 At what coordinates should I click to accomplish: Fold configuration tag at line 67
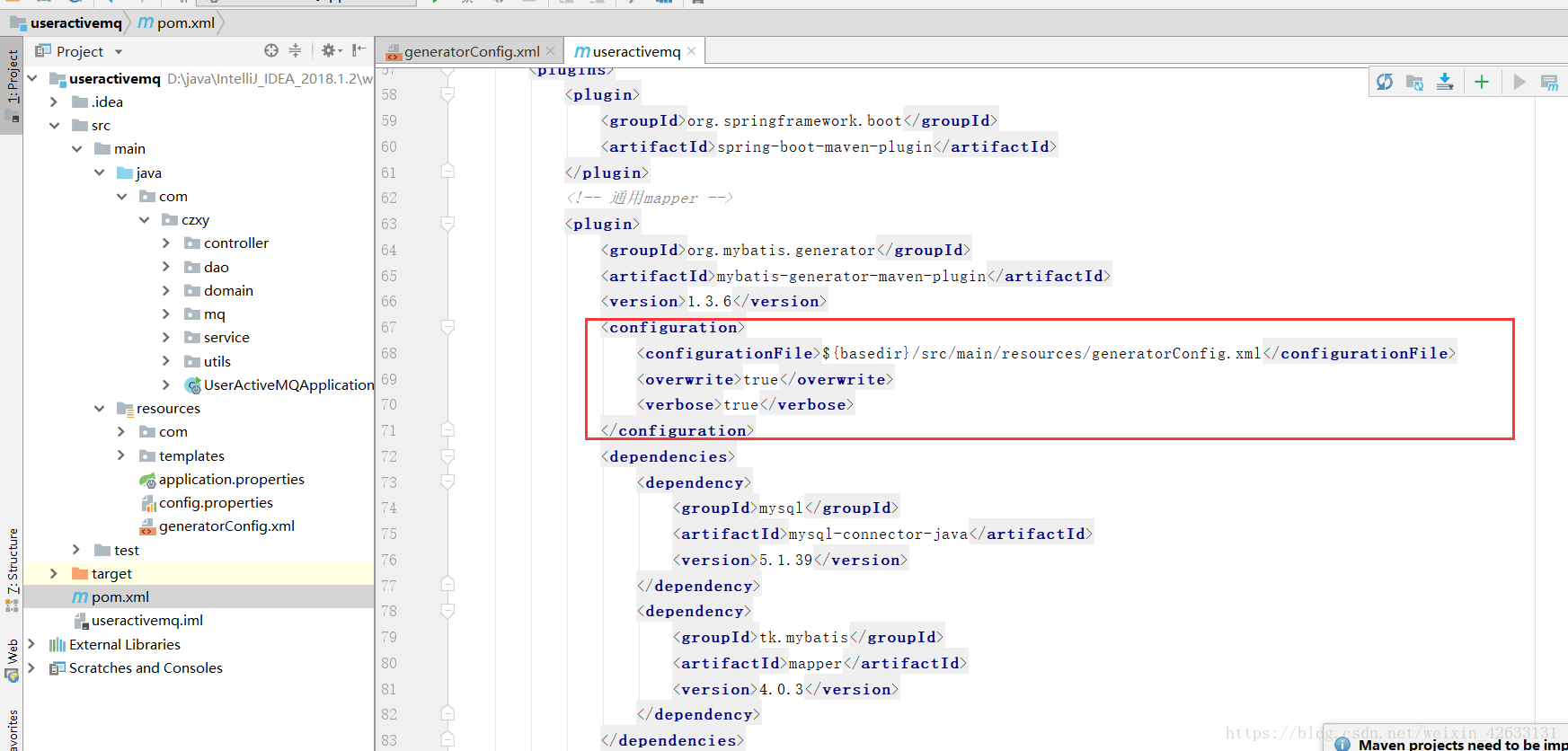447,327
